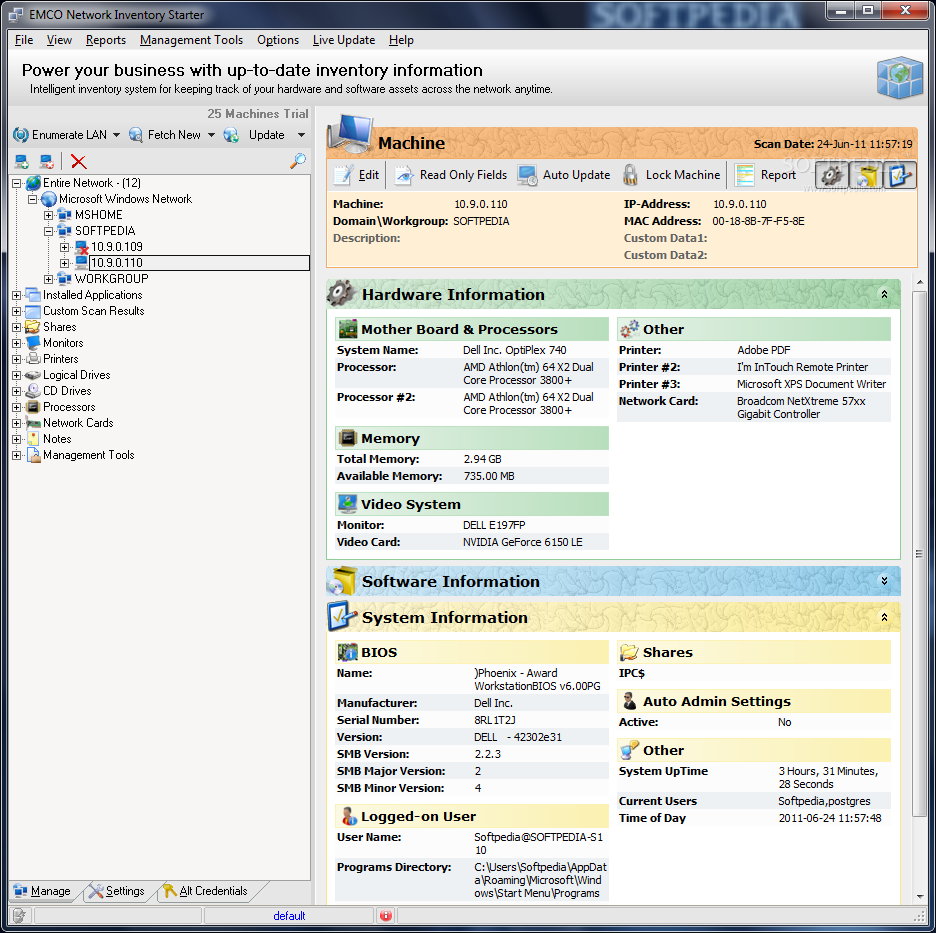This screenshot has width=936, height=933.
Task: Click the status bar edit icon
Action: 19,916
